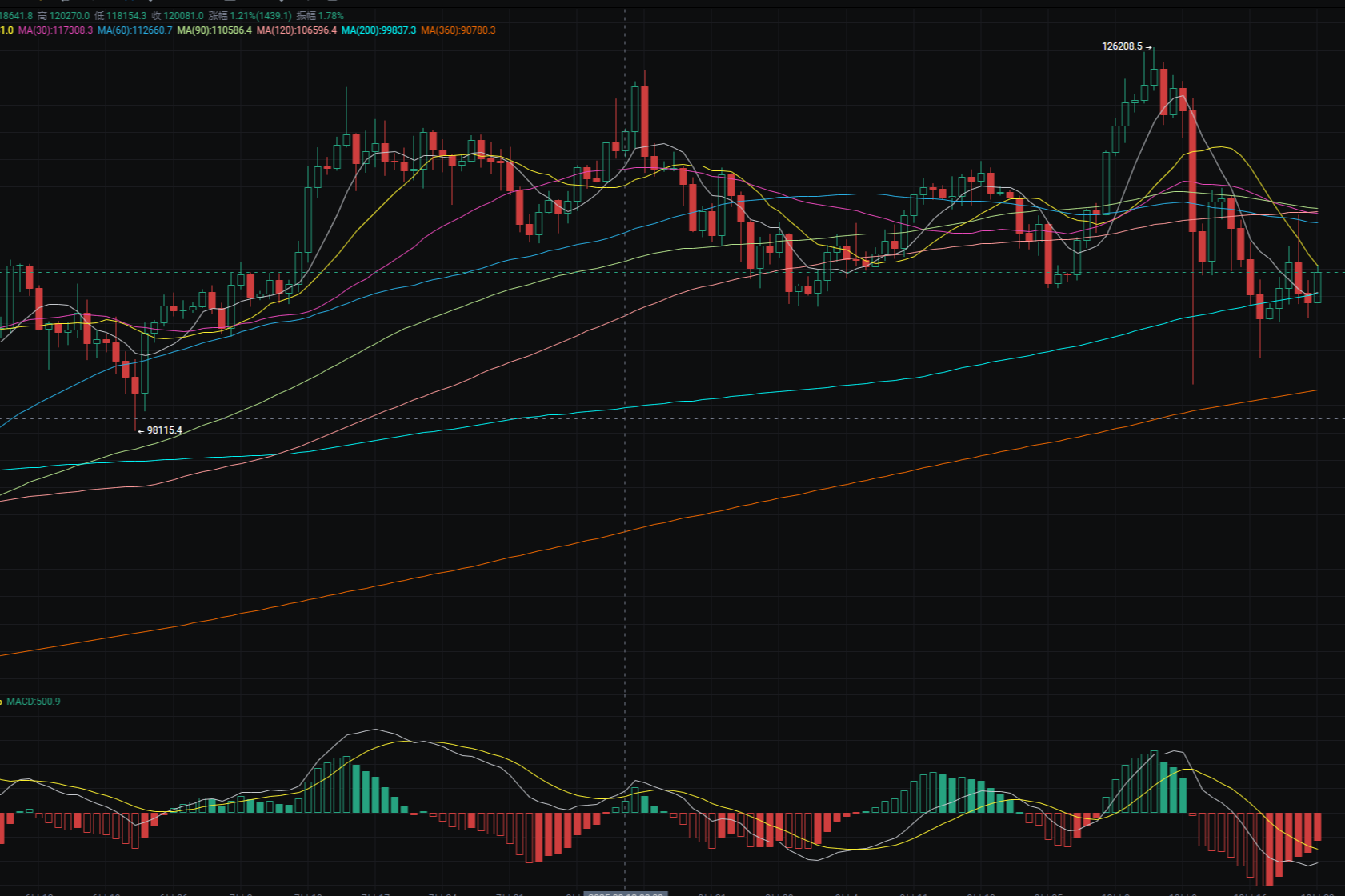1345x896 pixels.
Task: Select the orange MA(360):90780.3 label
Action: (x=458, y=30)
